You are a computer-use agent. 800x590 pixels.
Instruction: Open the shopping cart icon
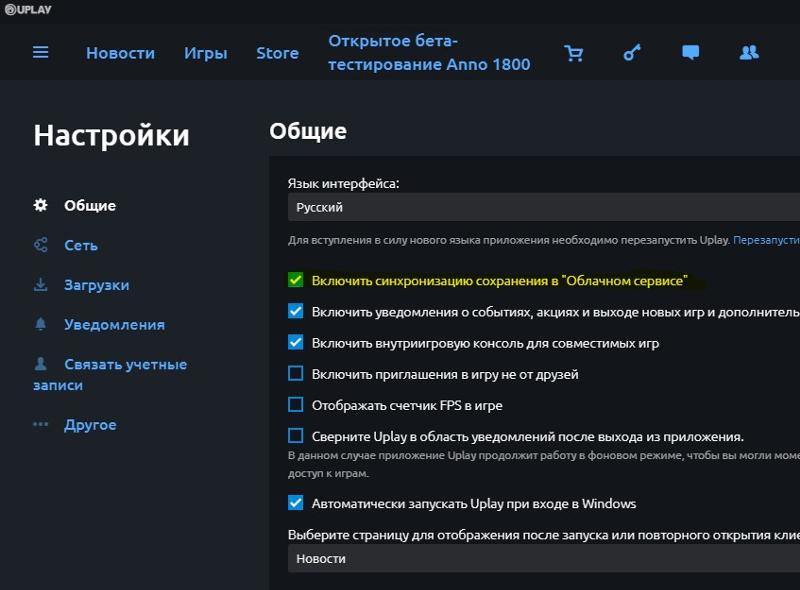(x=574, y=53)
